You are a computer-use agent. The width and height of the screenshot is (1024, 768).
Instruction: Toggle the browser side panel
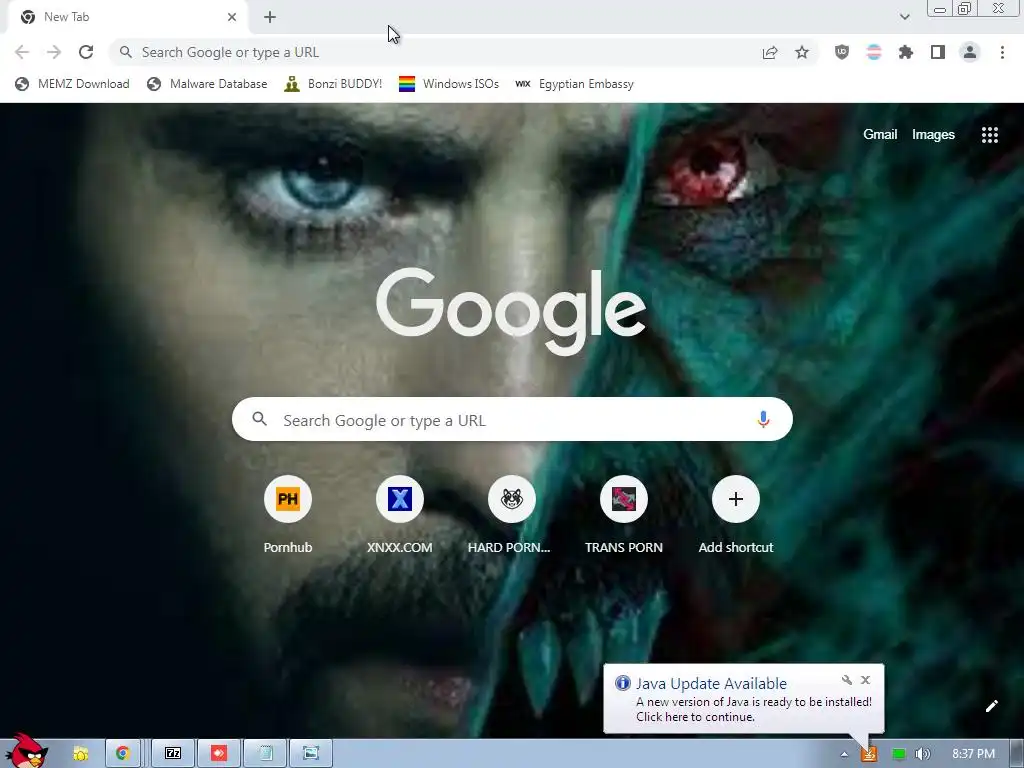(x=938, y=52)
